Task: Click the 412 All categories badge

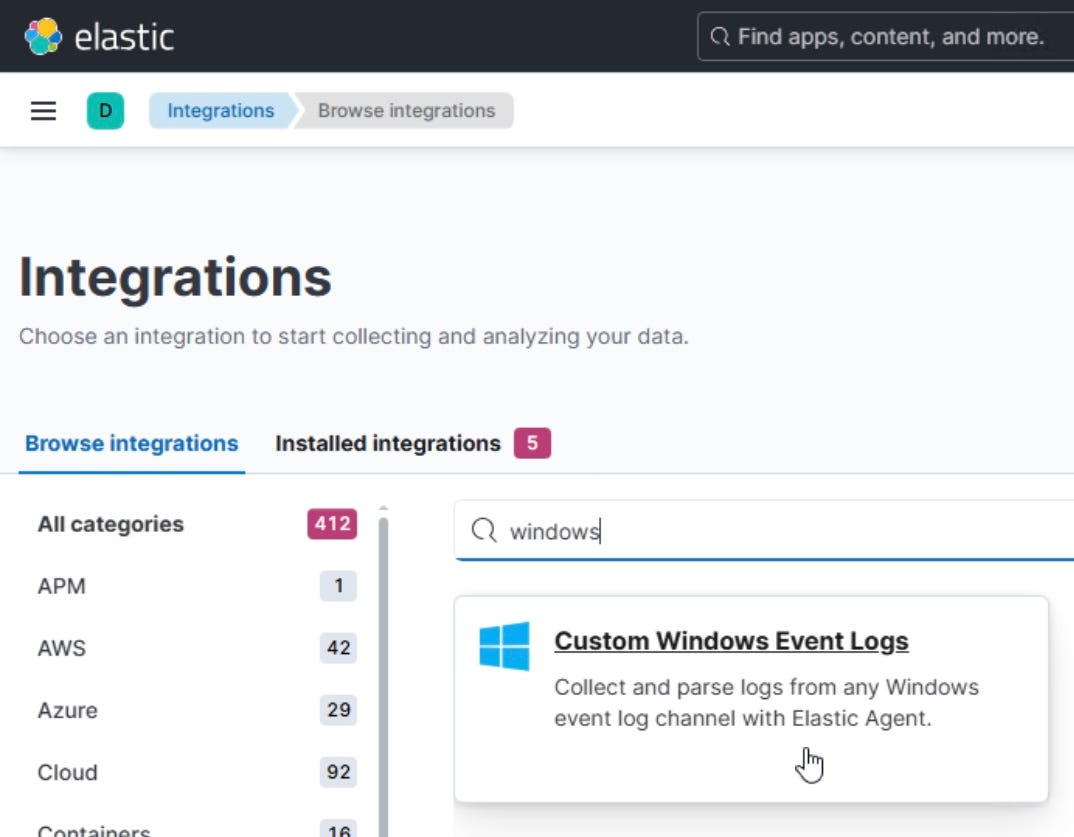Action: coord(332,524)
